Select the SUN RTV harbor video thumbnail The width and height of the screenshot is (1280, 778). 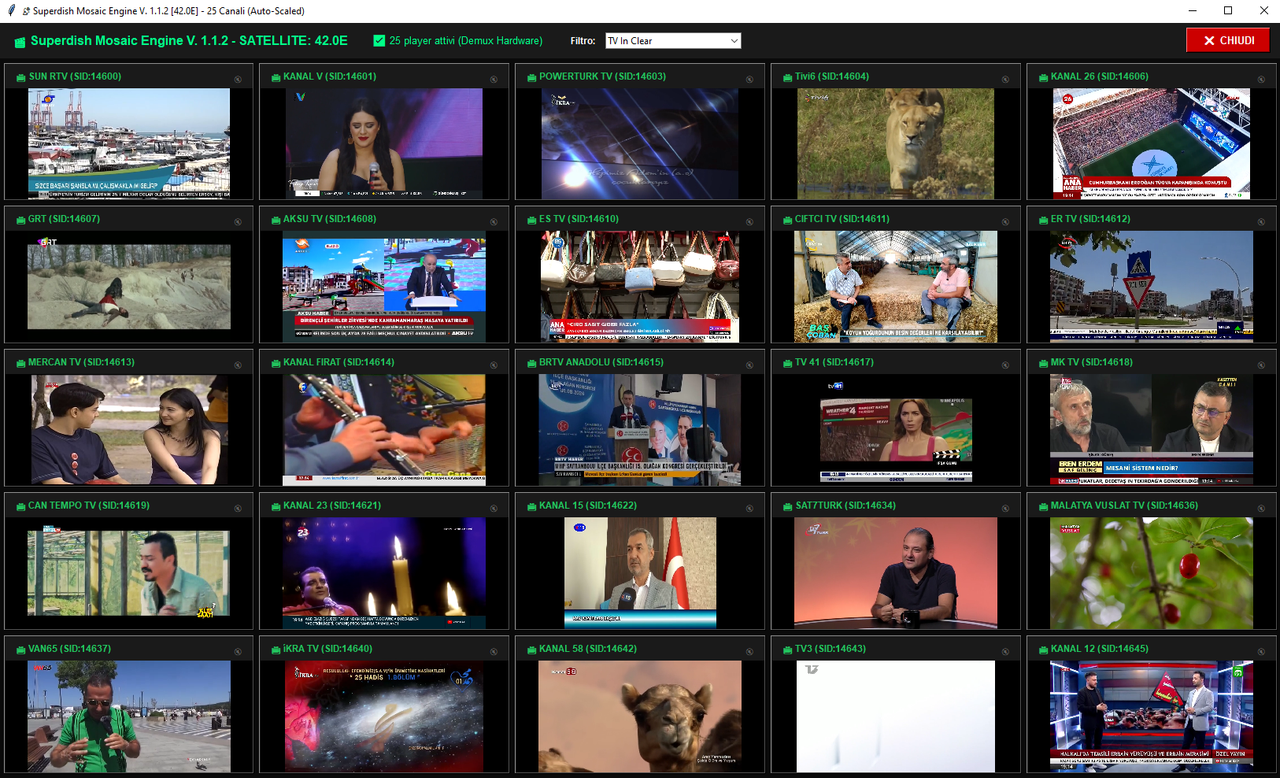coord(129,143)
